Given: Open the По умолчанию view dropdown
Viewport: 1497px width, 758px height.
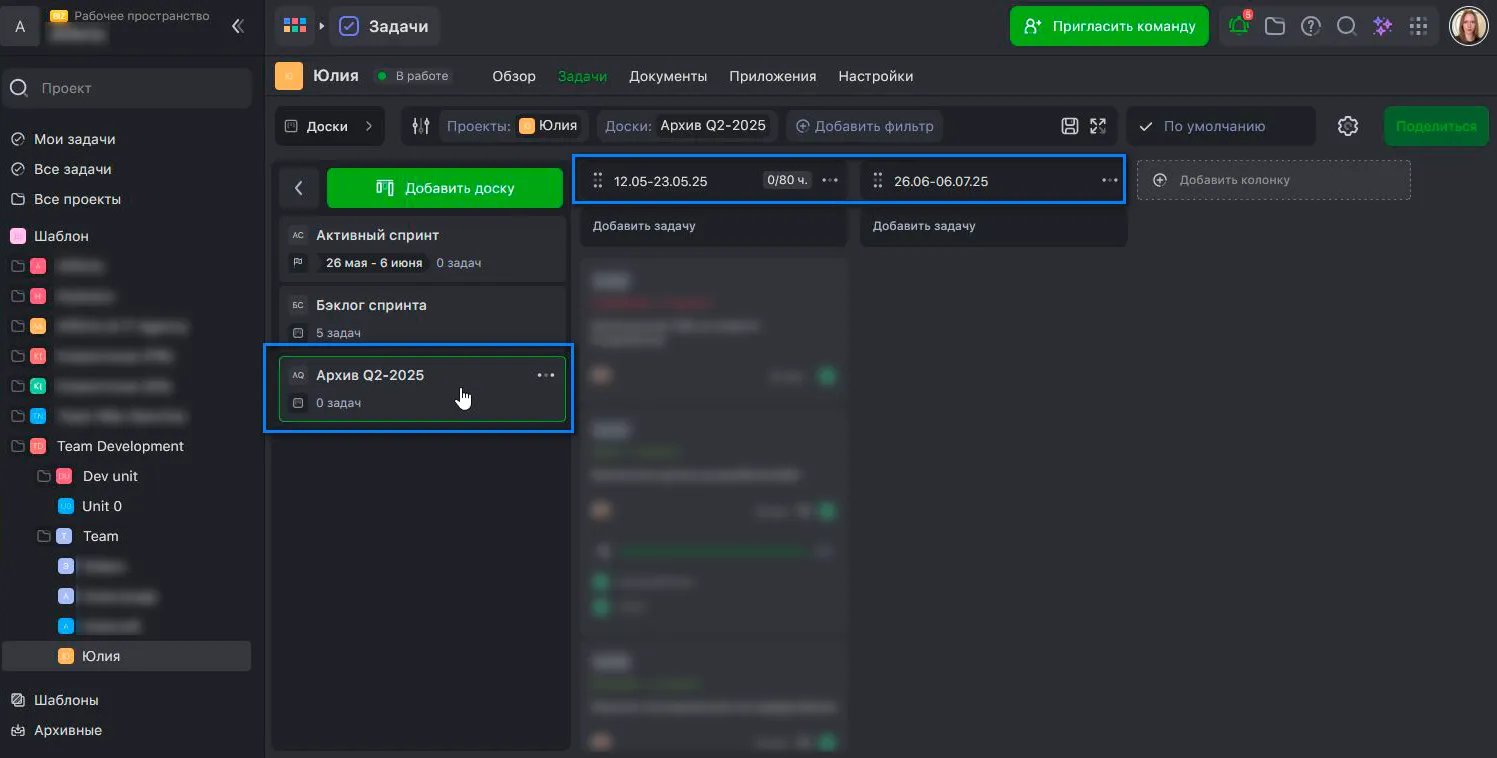Looking at the screenshot, I should [x=1221, y=126].
